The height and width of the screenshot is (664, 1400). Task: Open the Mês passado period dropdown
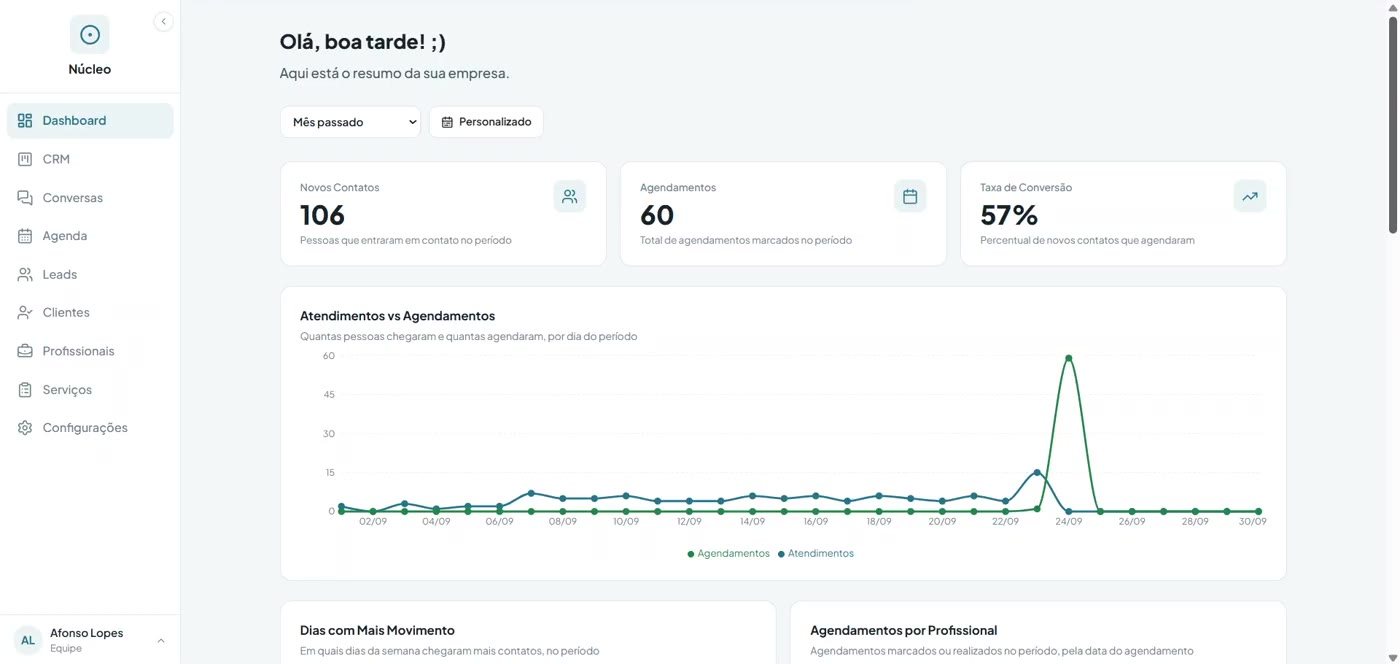click(x=350, y=122)
